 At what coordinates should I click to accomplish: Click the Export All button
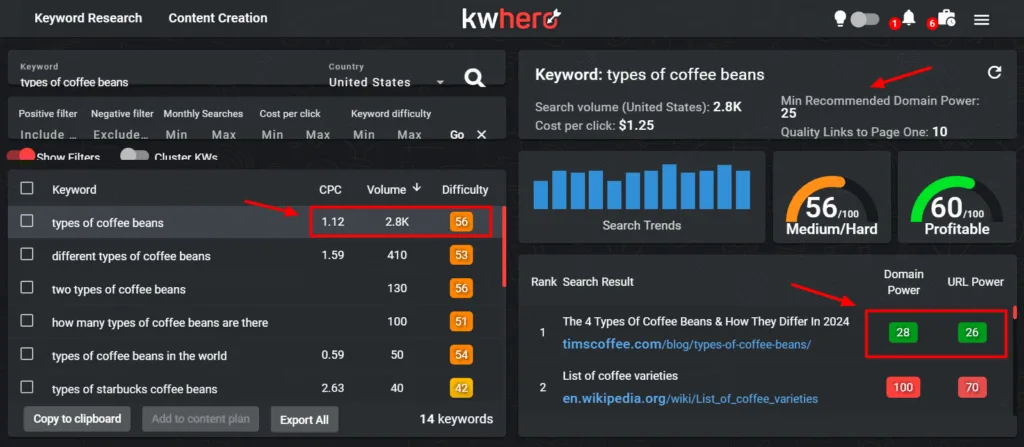pos(304,420)
